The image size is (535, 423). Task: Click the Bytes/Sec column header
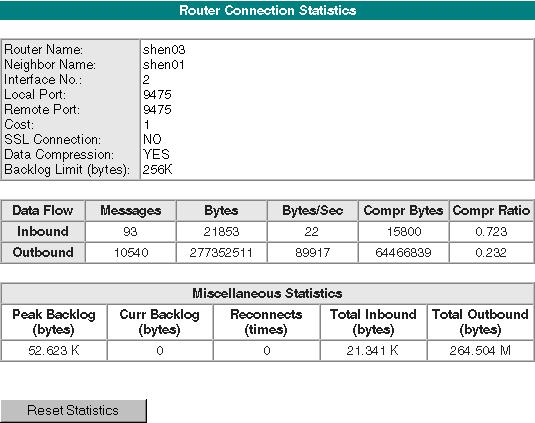[313, 210]
